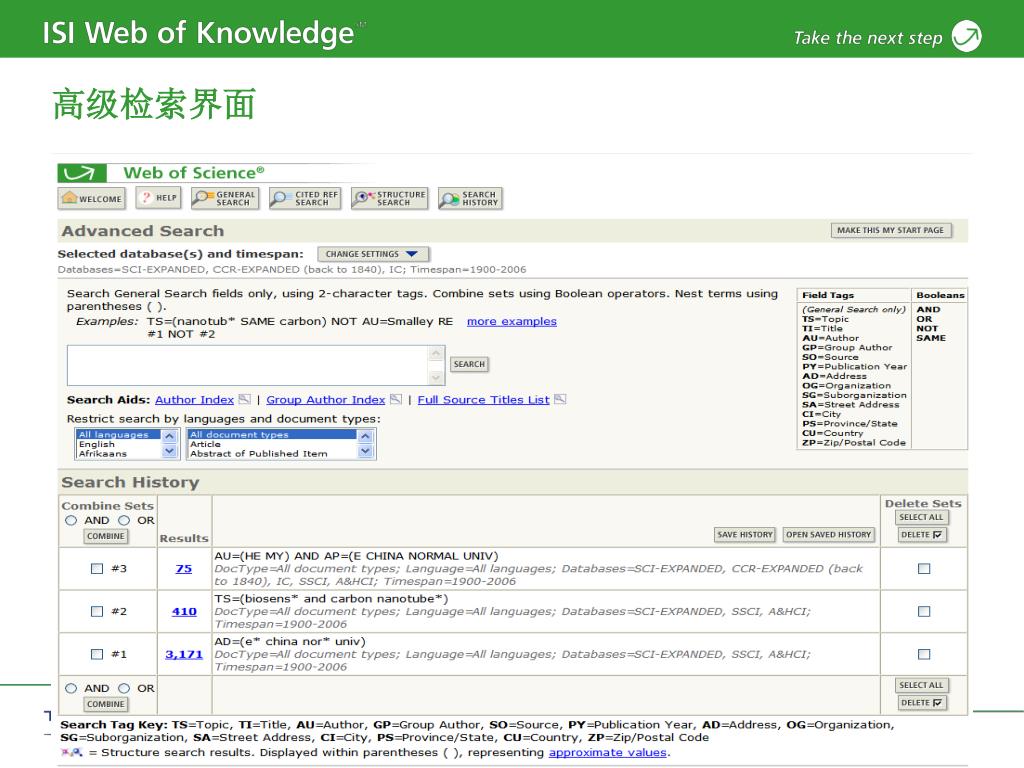Check combine box for set #3

[97, 569]
